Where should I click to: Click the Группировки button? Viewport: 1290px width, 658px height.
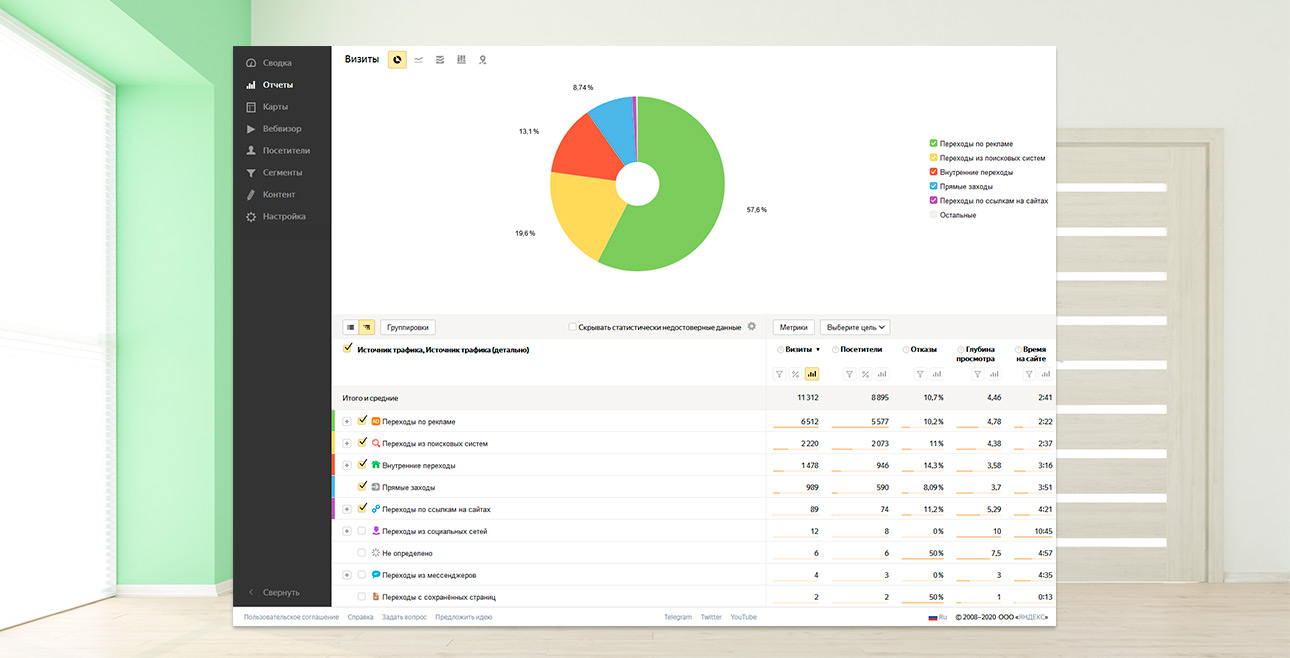coord(408,327)
